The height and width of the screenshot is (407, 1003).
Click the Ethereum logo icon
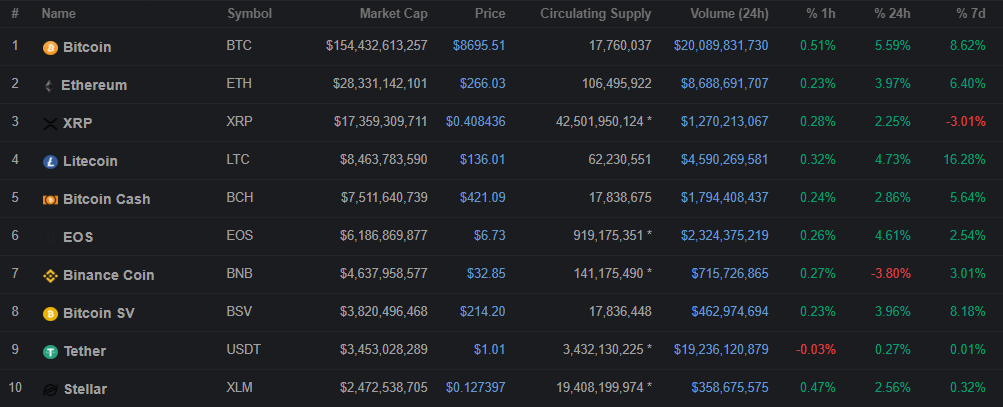point(49,85)
